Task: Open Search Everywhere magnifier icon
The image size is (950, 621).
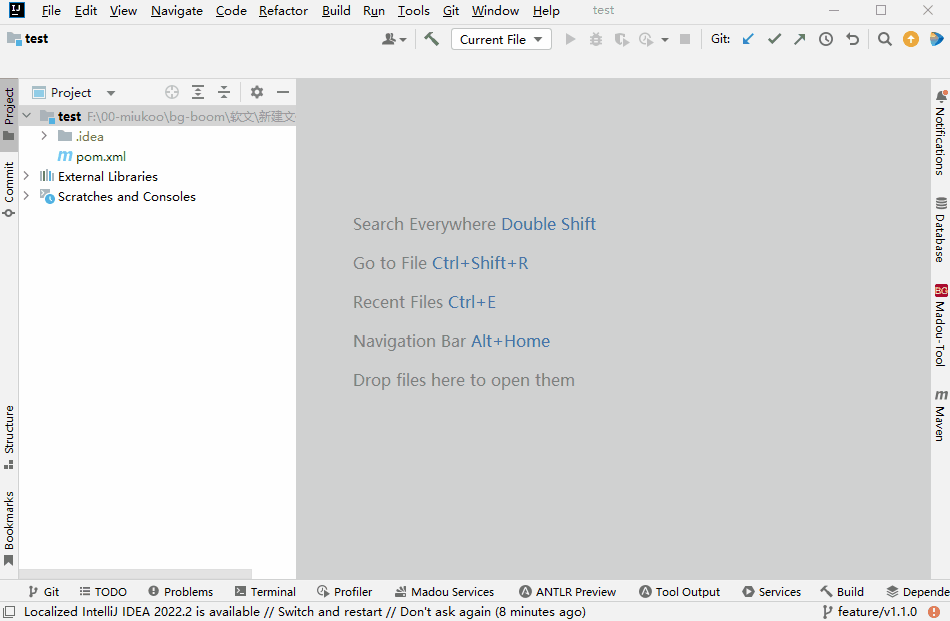Action: point(885,39)
